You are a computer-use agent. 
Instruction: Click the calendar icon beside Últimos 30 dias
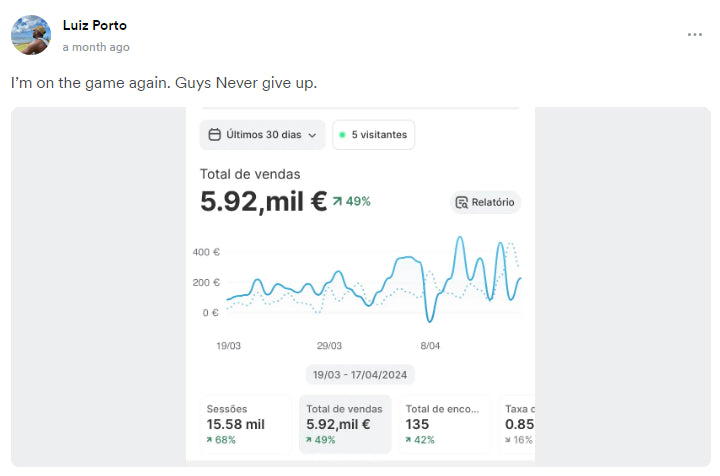(x=214, y=135)
